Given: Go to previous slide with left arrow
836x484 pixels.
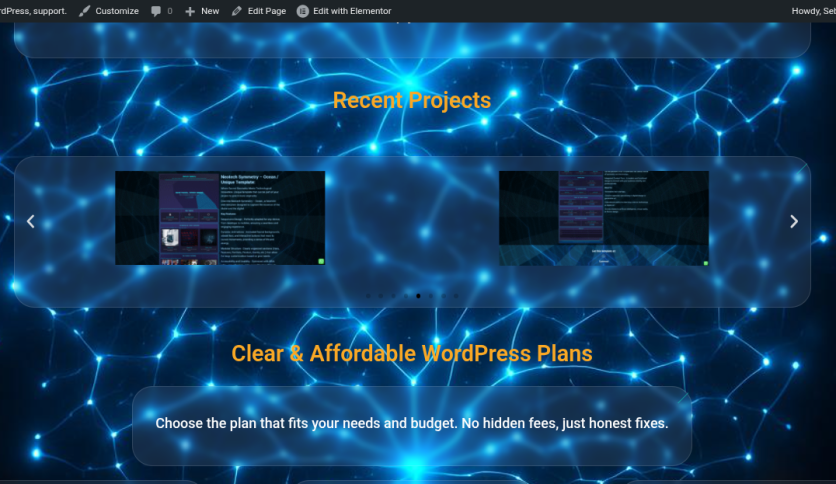Looking at the screenshot, I should (x=31, y=221).
